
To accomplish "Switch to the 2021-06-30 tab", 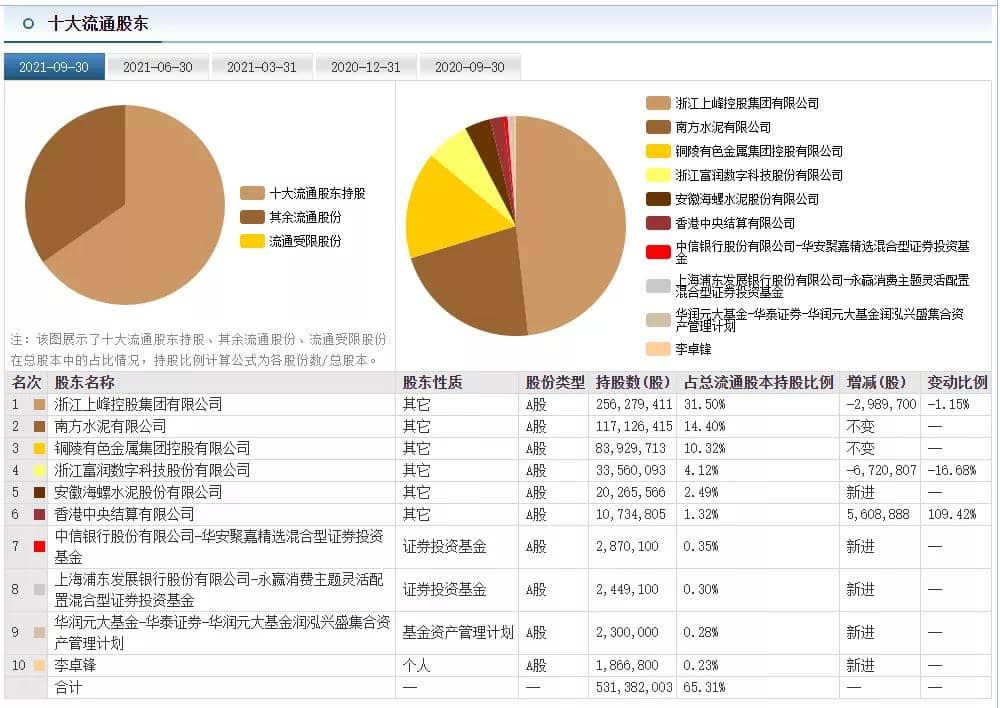I will coord(157,67).
